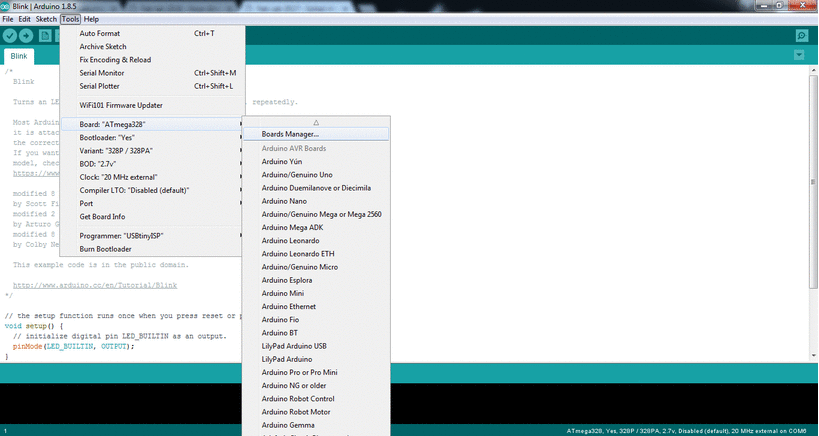
Task: Select the Arduino/Genuino Uno board
Action: (316, 174)
